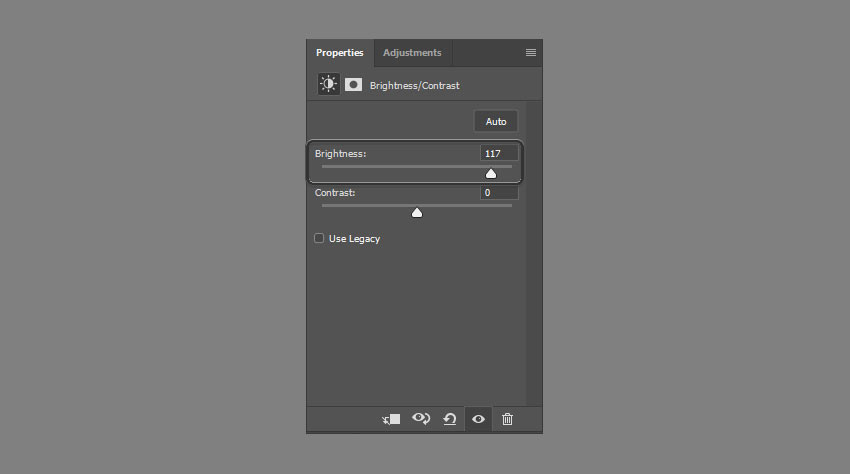
Task: Click the Brightness value field showing 117
Action: pos(498,153)
